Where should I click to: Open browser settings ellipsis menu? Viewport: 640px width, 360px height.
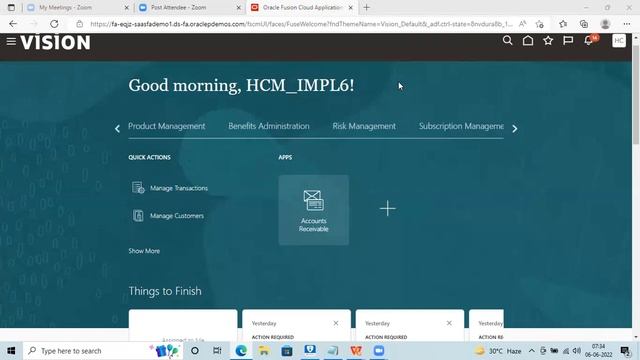(627, 24)
